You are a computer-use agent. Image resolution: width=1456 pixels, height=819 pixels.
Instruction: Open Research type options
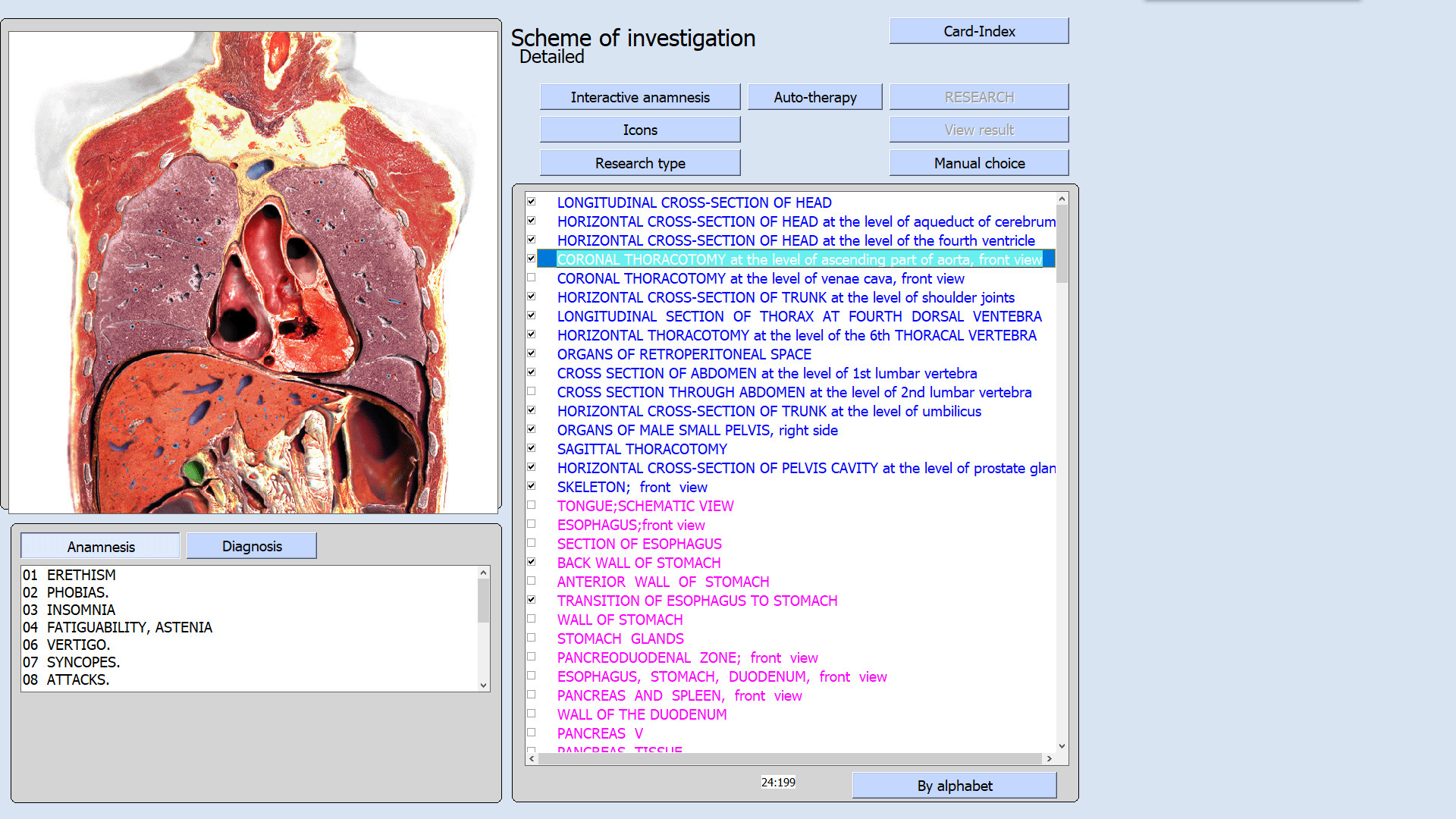(639, 163)
